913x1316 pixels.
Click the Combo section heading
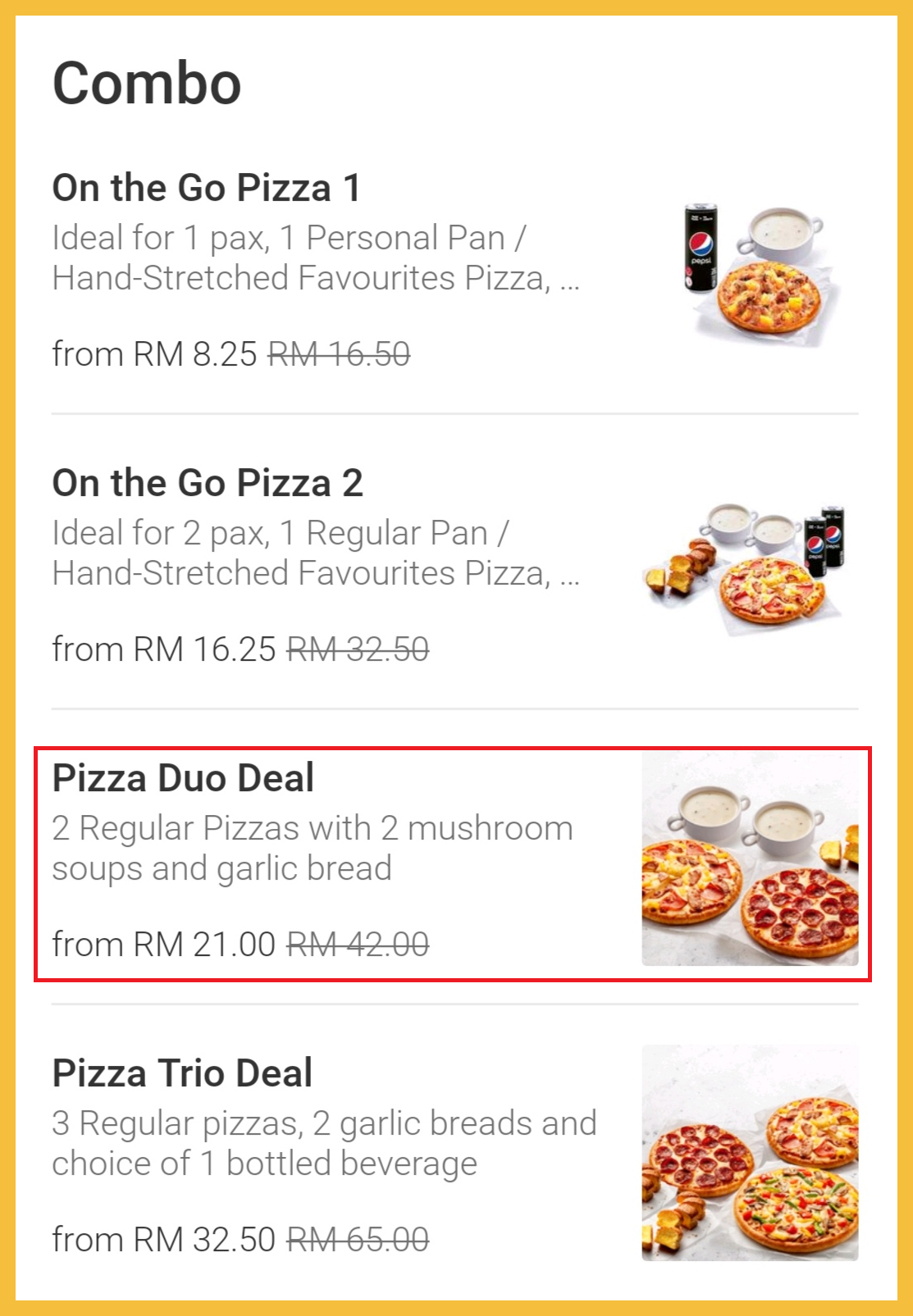[x=147, y=84]
